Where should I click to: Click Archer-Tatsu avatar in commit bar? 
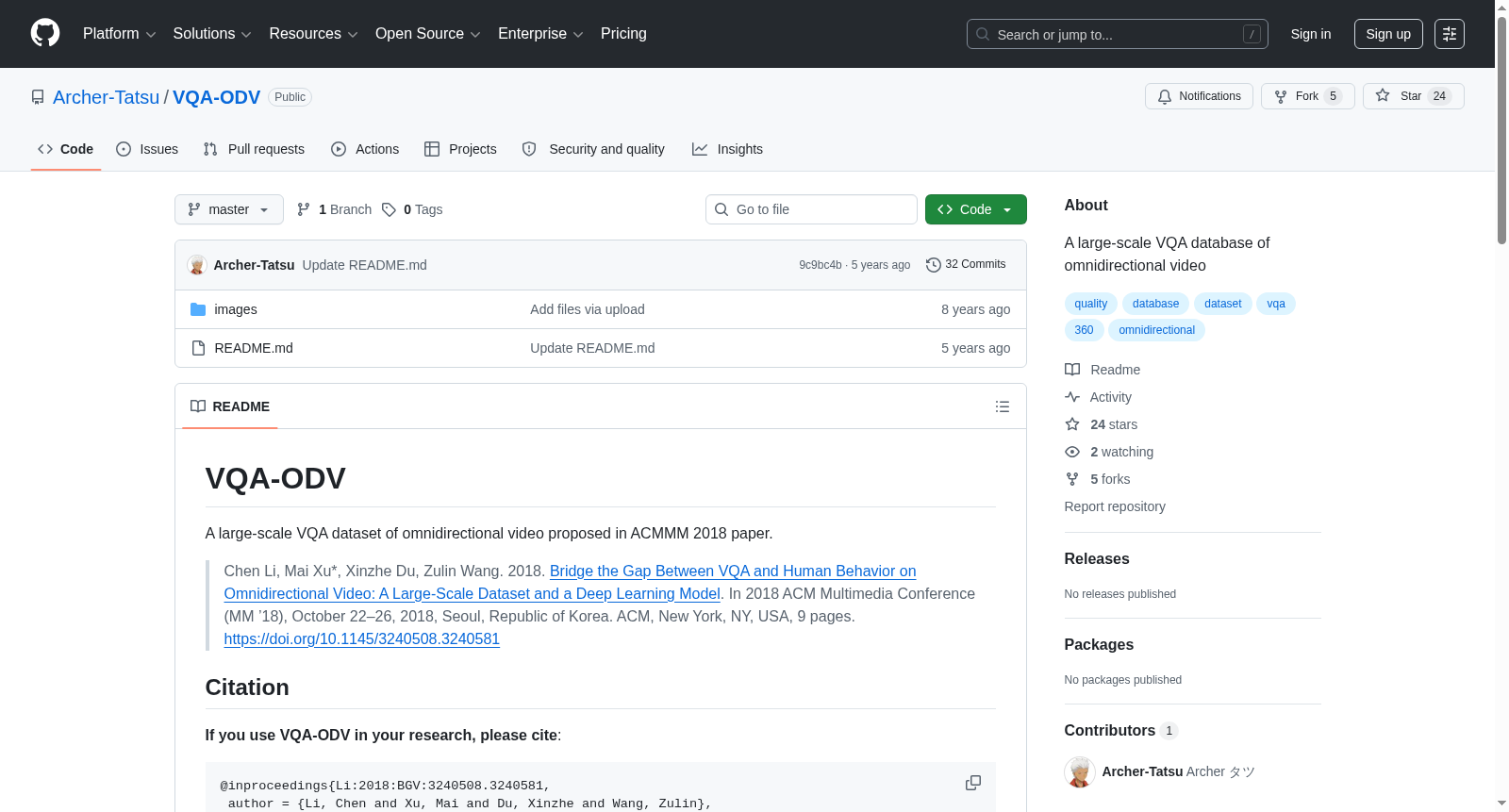197,265
